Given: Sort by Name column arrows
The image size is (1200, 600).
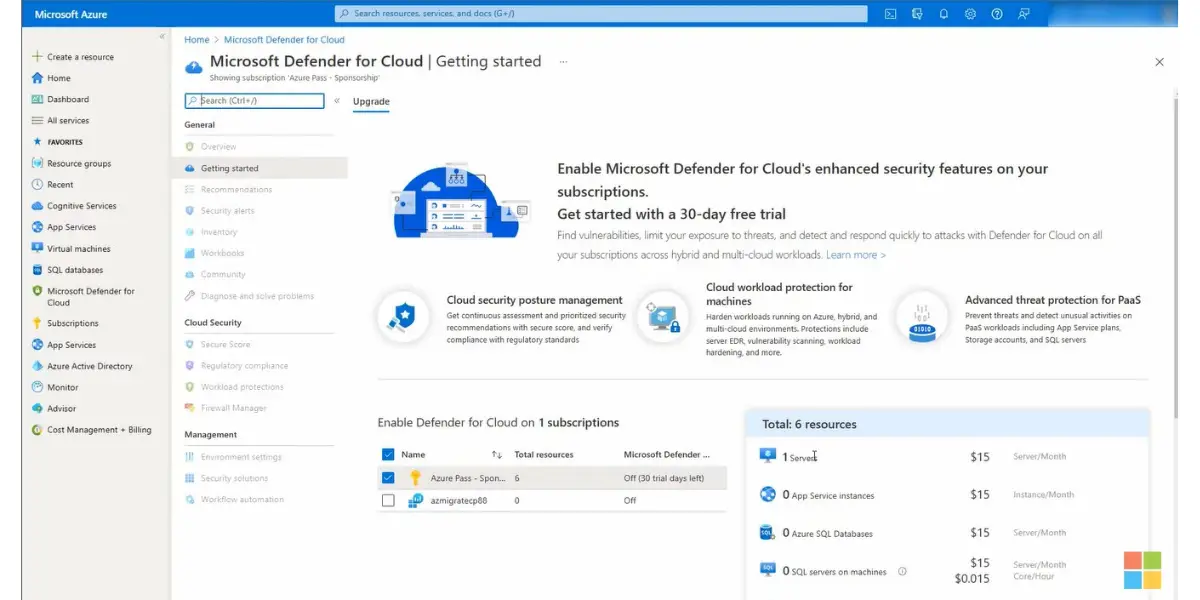Looking at the screenshot, I should (497, 454).
